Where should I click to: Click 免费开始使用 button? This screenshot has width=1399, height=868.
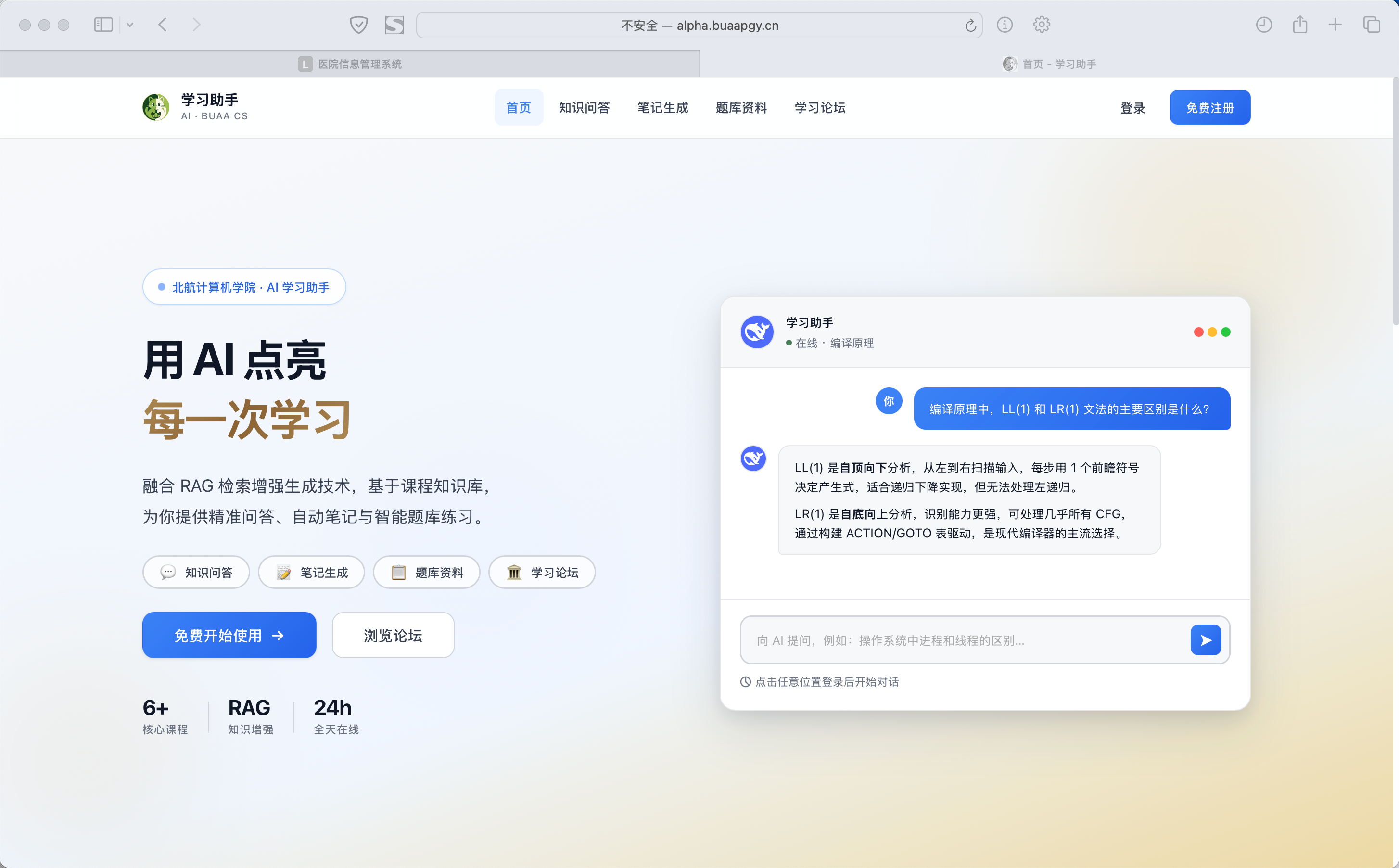pyautogui.click(x=229, y=635)
